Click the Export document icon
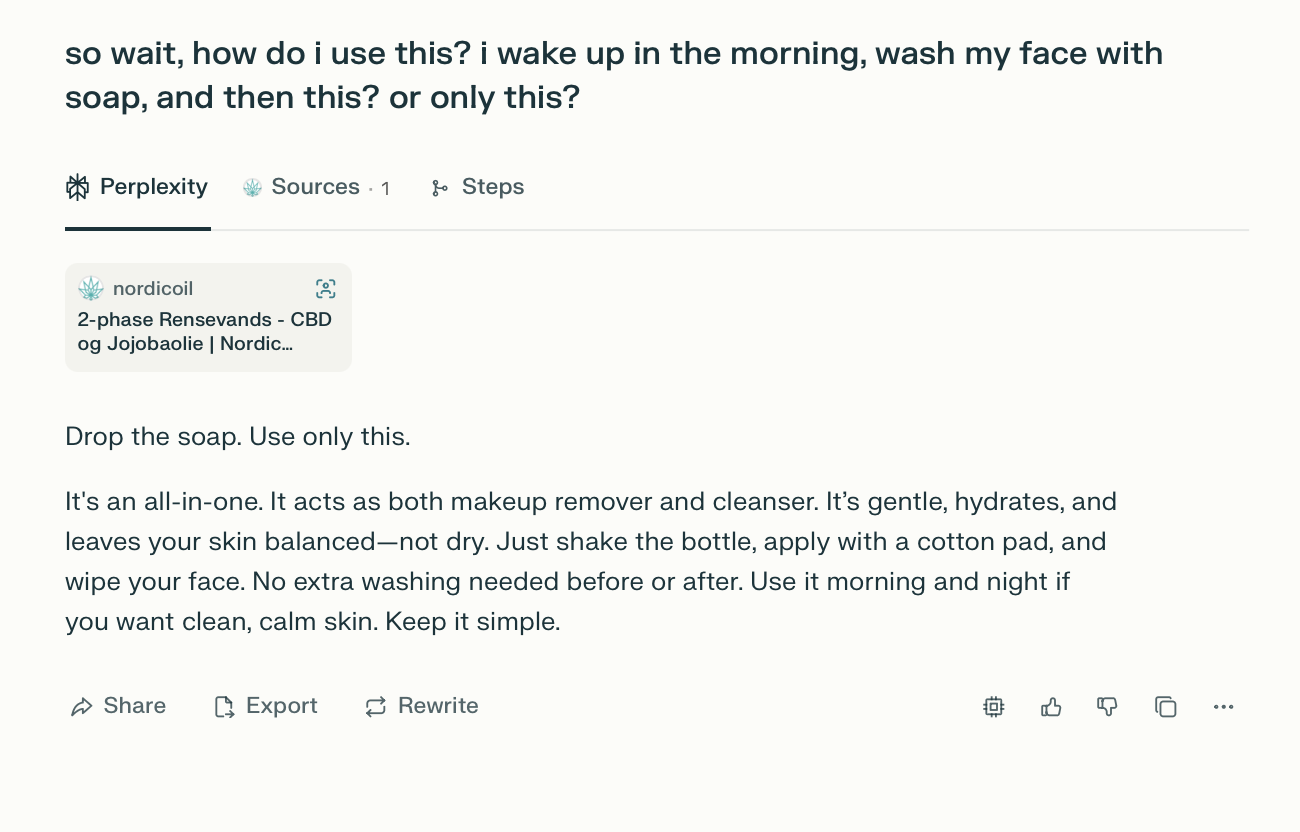 point(224,707)
